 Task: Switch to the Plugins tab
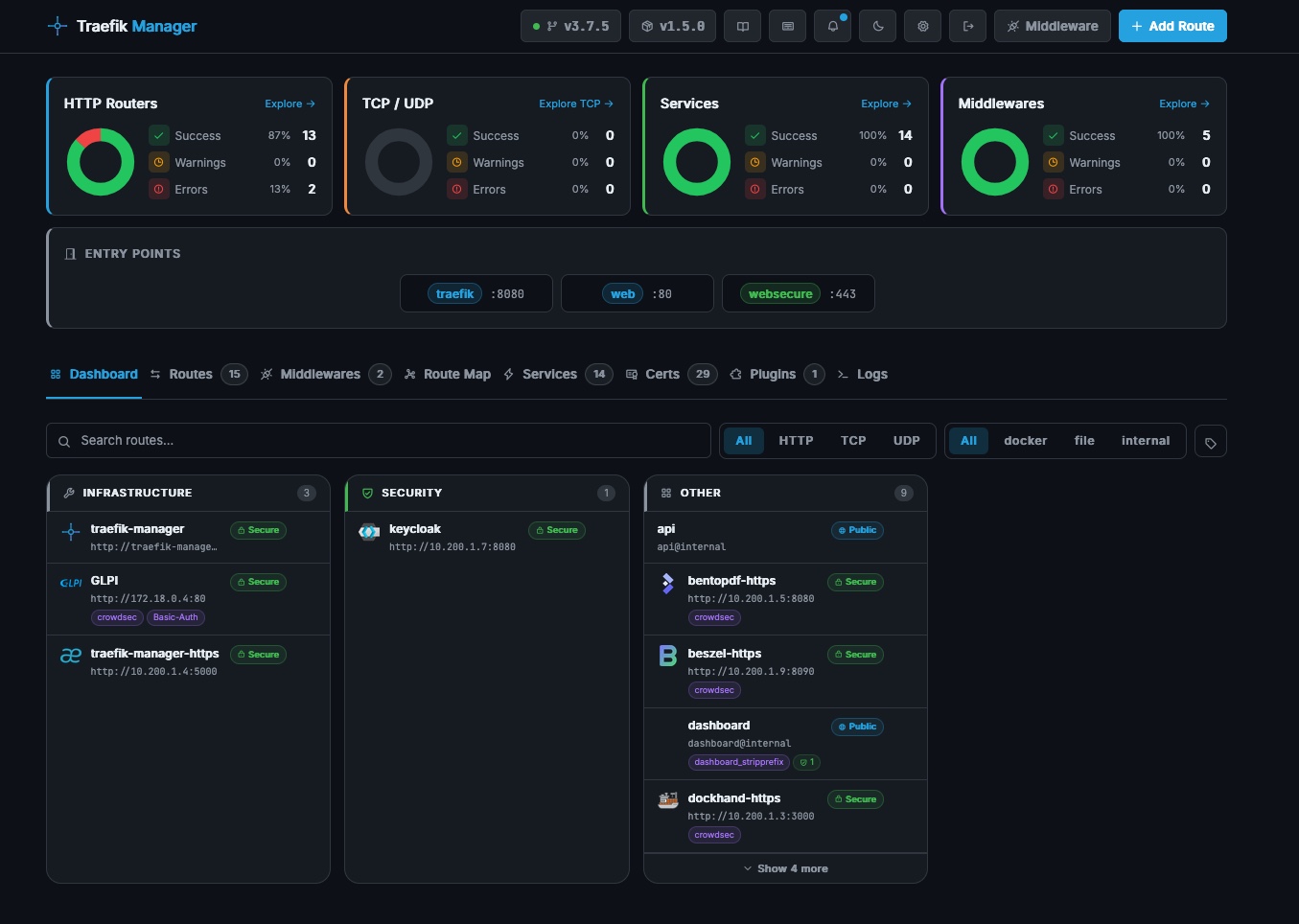pos(777,374)
